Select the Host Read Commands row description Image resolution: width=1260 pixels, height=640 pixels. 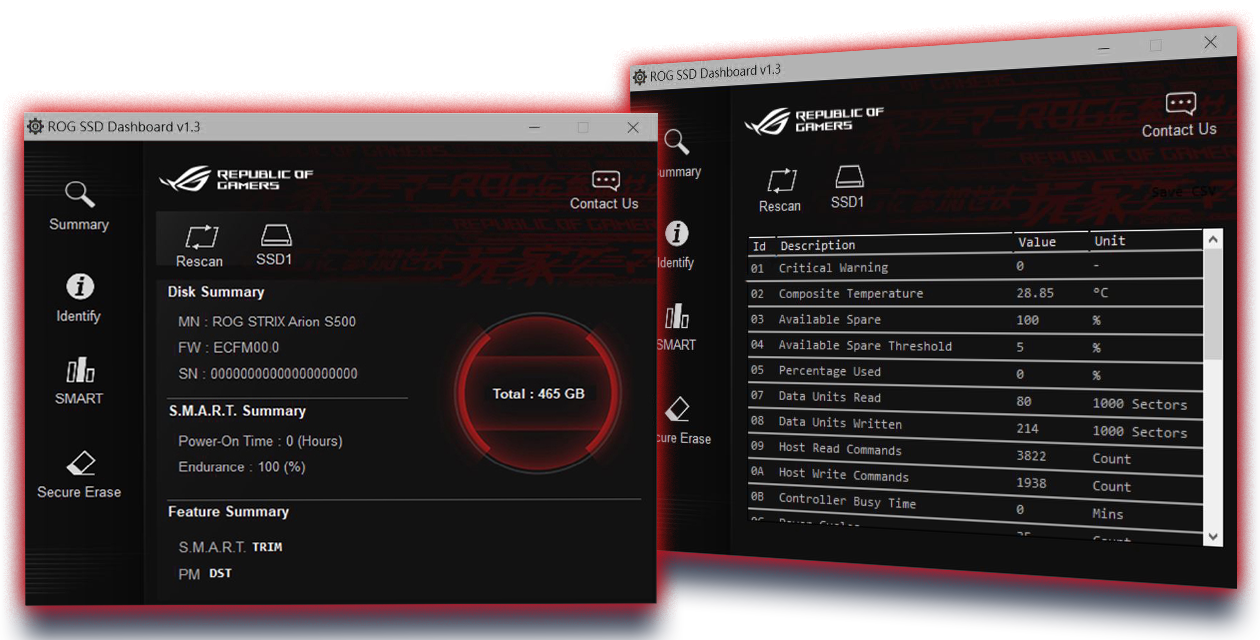(x=840, y=449)
